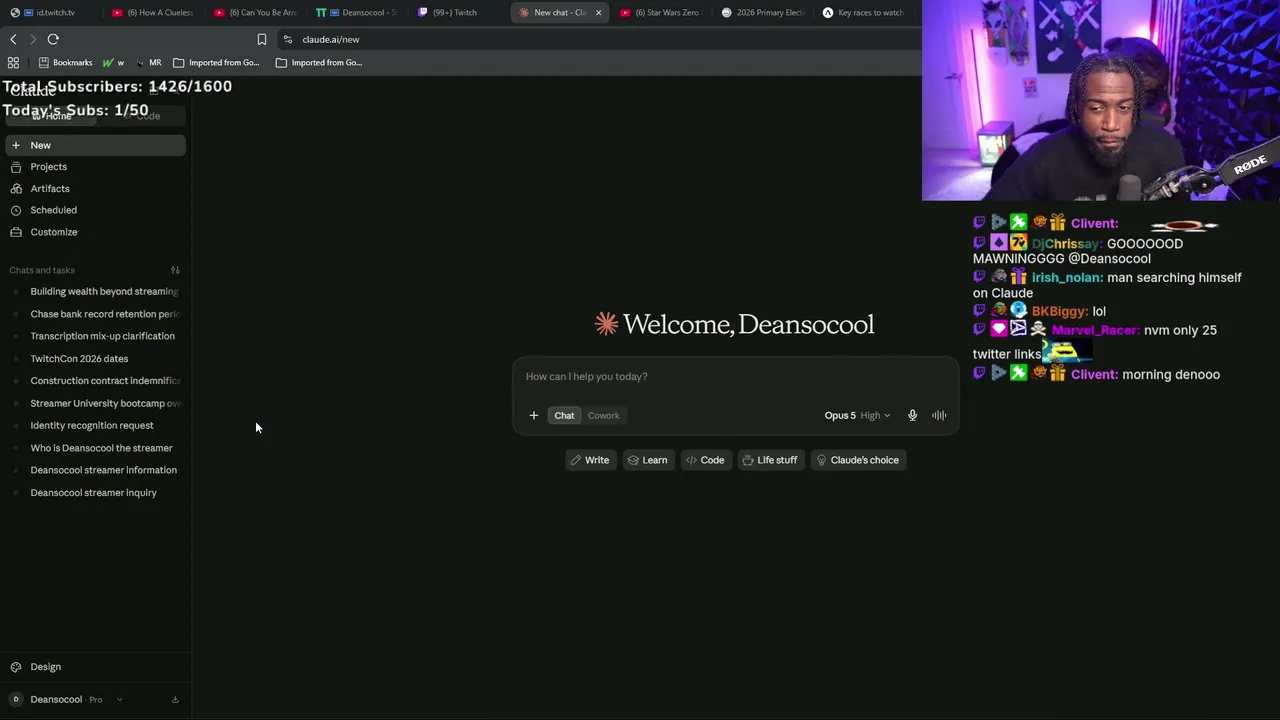This screenshot has width=1280, height=720.
Task: Open the browser apps grid icon
Action: (13, 62)
